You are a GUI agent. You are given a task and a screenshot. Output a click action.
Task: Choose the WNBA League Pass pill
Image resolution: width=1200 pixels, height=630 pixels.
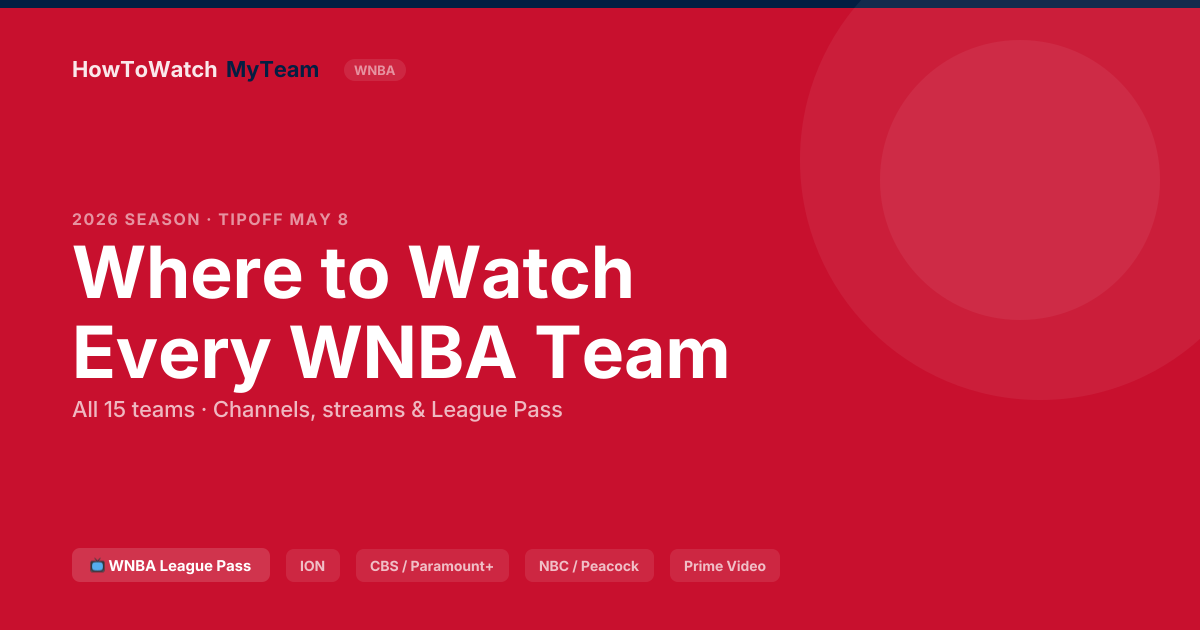(171, 565)
